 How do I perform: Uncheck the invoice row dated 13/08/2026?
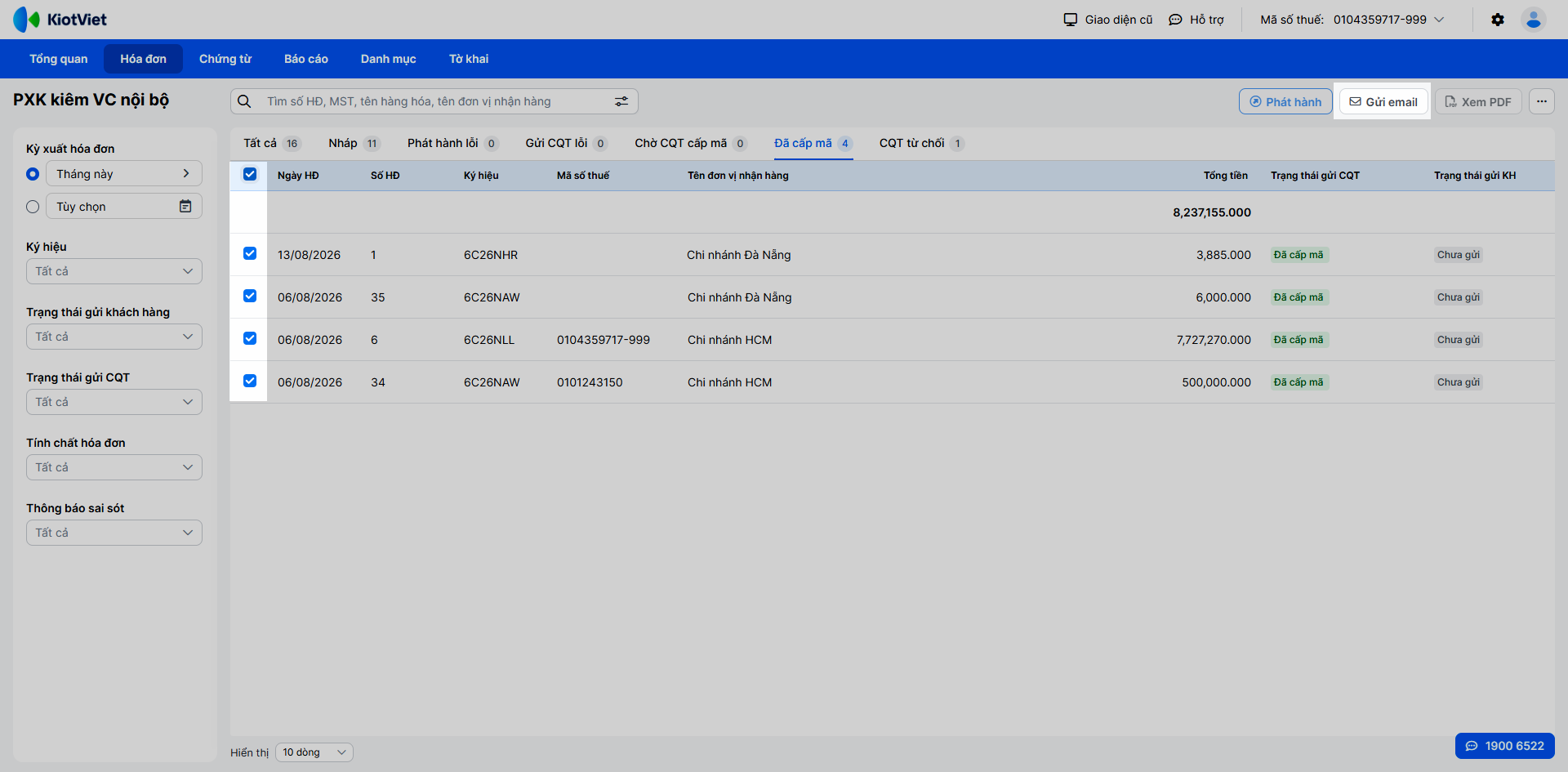click(x=250, y=253)
